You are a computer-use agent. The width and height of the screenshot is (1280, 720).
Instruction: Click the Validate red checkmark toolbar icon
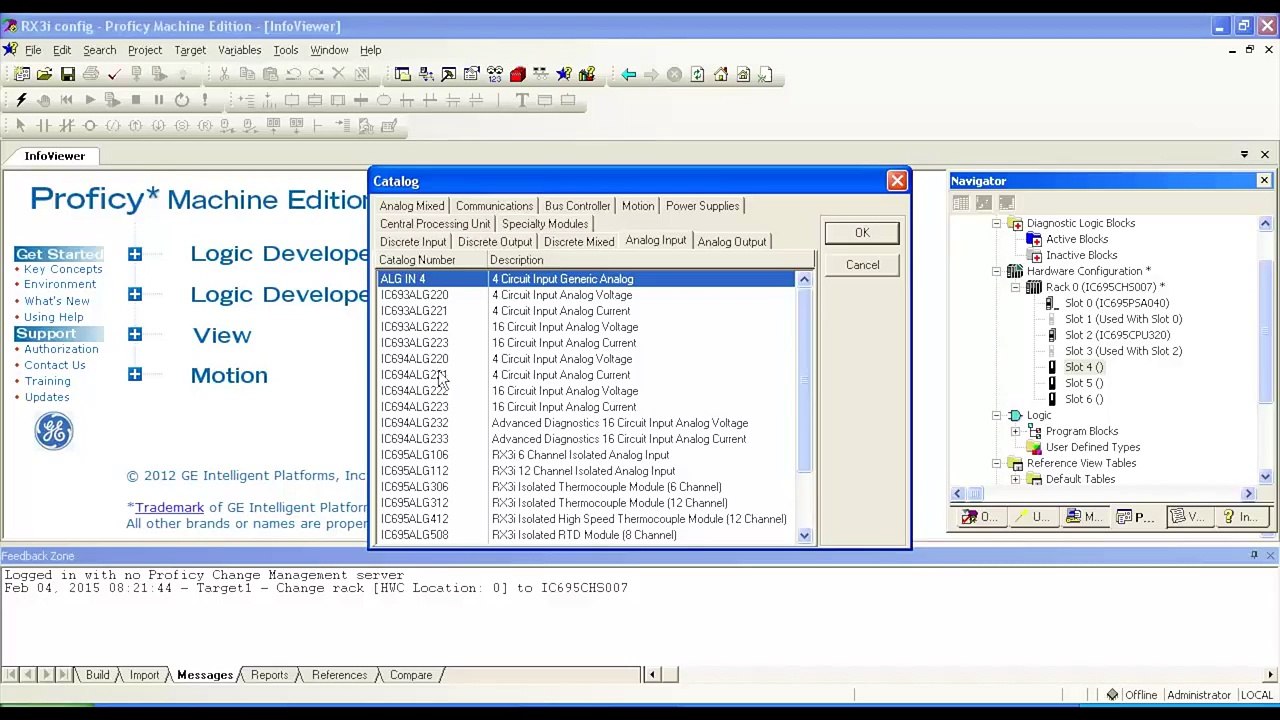click(x=113, y=74)
